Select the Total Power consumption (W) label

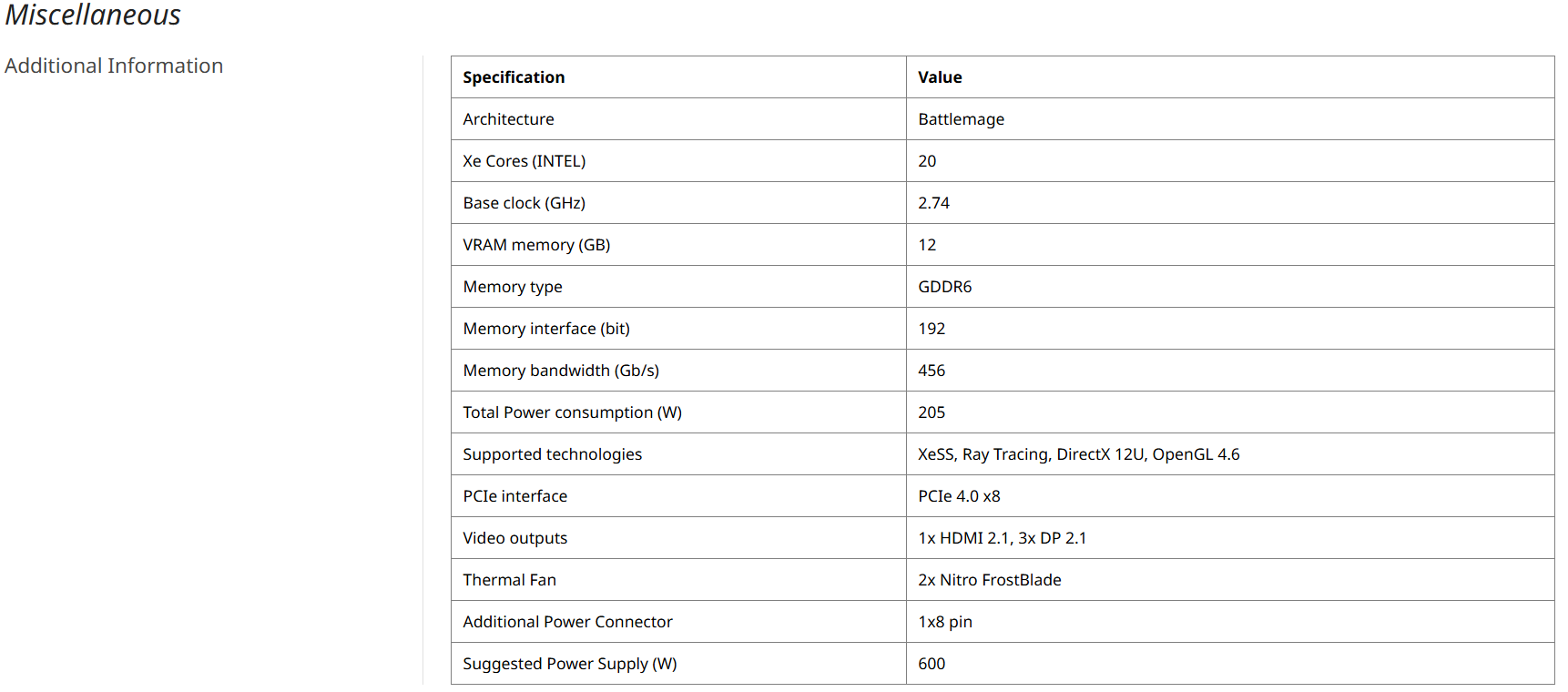[x=572, y=412]
